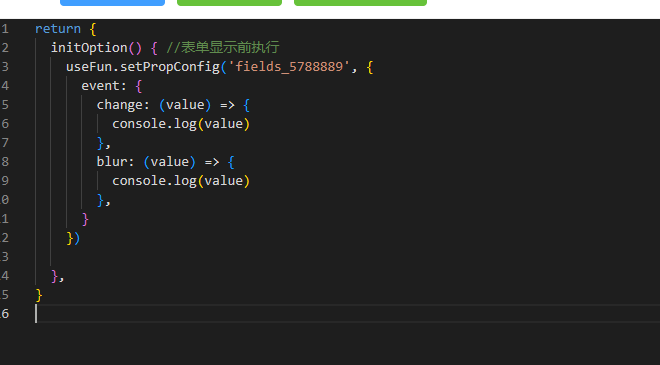Click console.log inside the change handler
Viewport: 660px width, 365px height.
click(x=154, y=124)
